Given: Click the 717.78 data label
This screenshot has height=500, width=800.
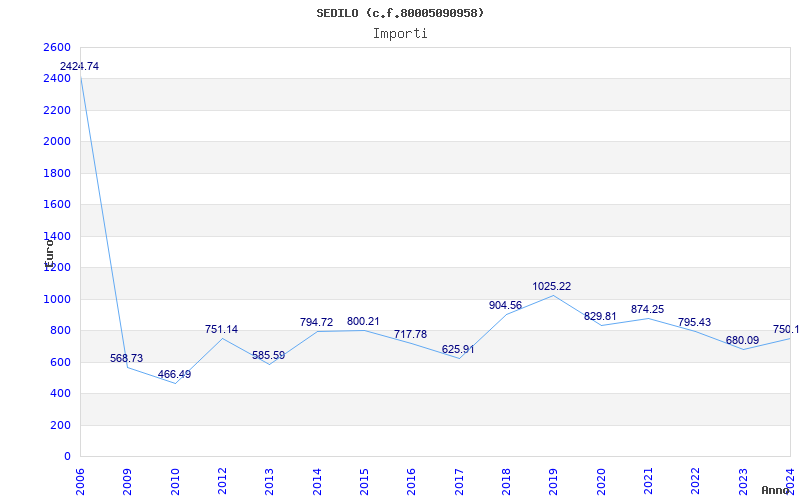Looking at the screenshot, I should tap(410, 334).
